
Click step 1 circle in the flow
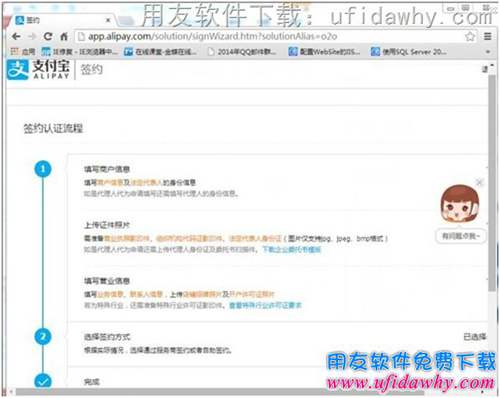43,169
